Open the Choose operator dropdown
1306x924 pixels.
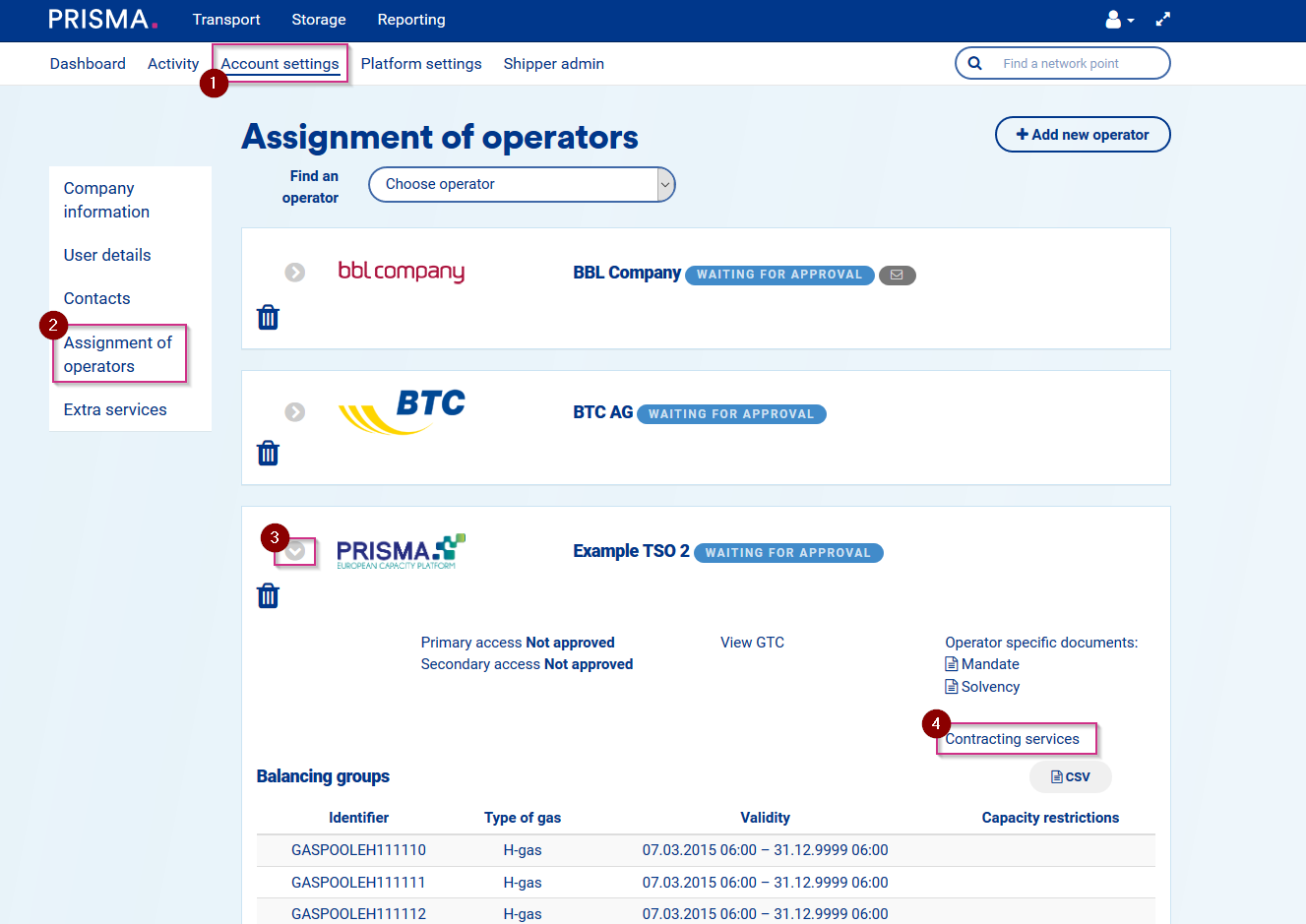tap(522, 184)
